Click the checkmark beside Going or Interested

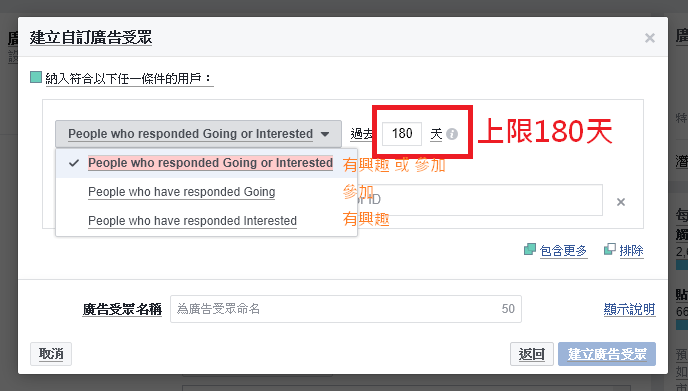(74, 163)
